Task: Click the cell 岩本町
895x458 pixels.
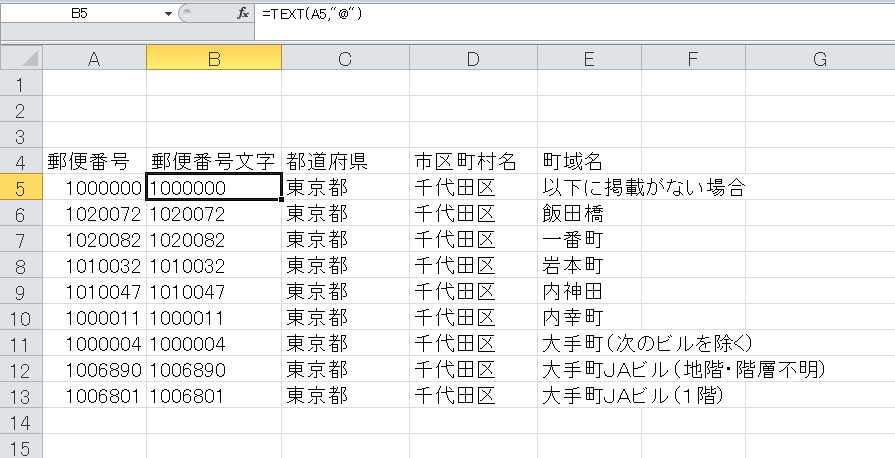Action: [589, 266]
